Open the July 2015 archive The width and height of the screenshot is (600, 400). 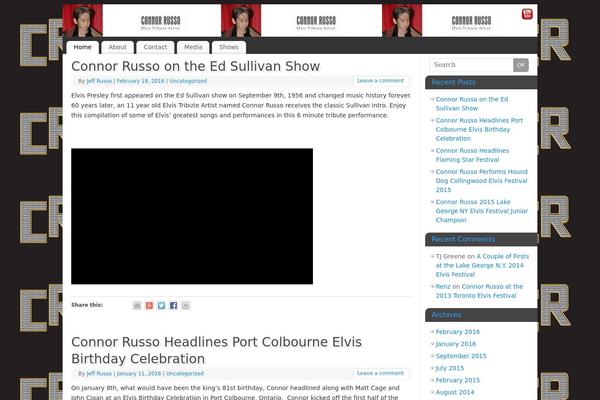click(450, 368)
